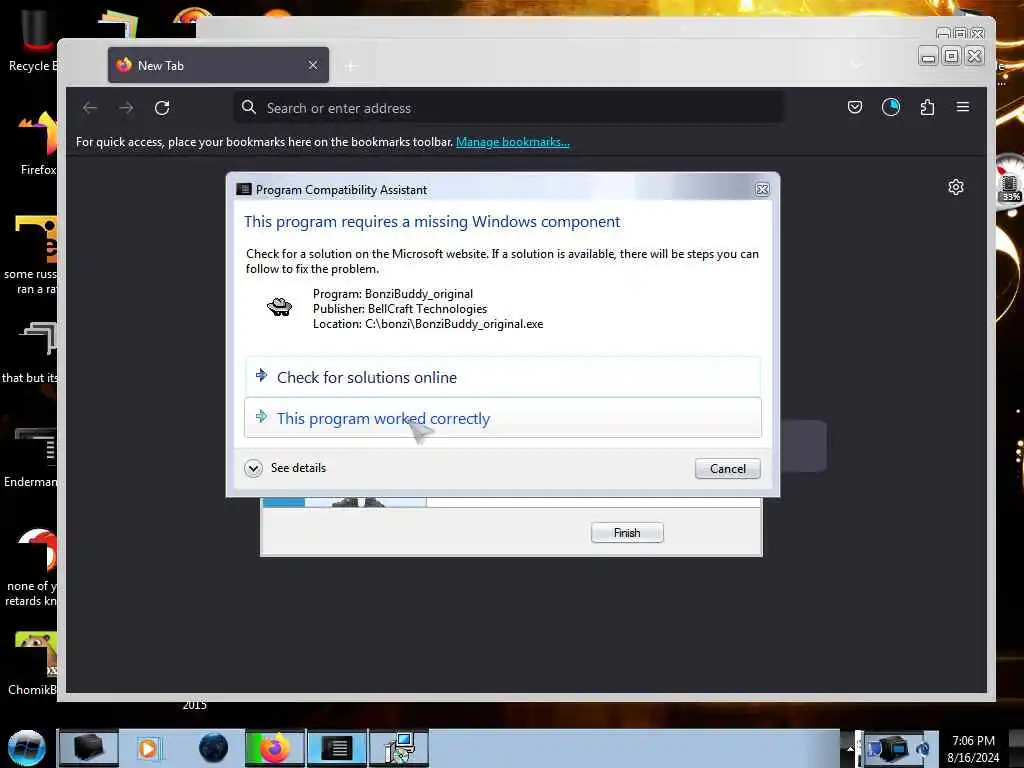Open the installer setup taskbar icon
1024x768 pixels.
pyautogui.click(x=399, y=748)
